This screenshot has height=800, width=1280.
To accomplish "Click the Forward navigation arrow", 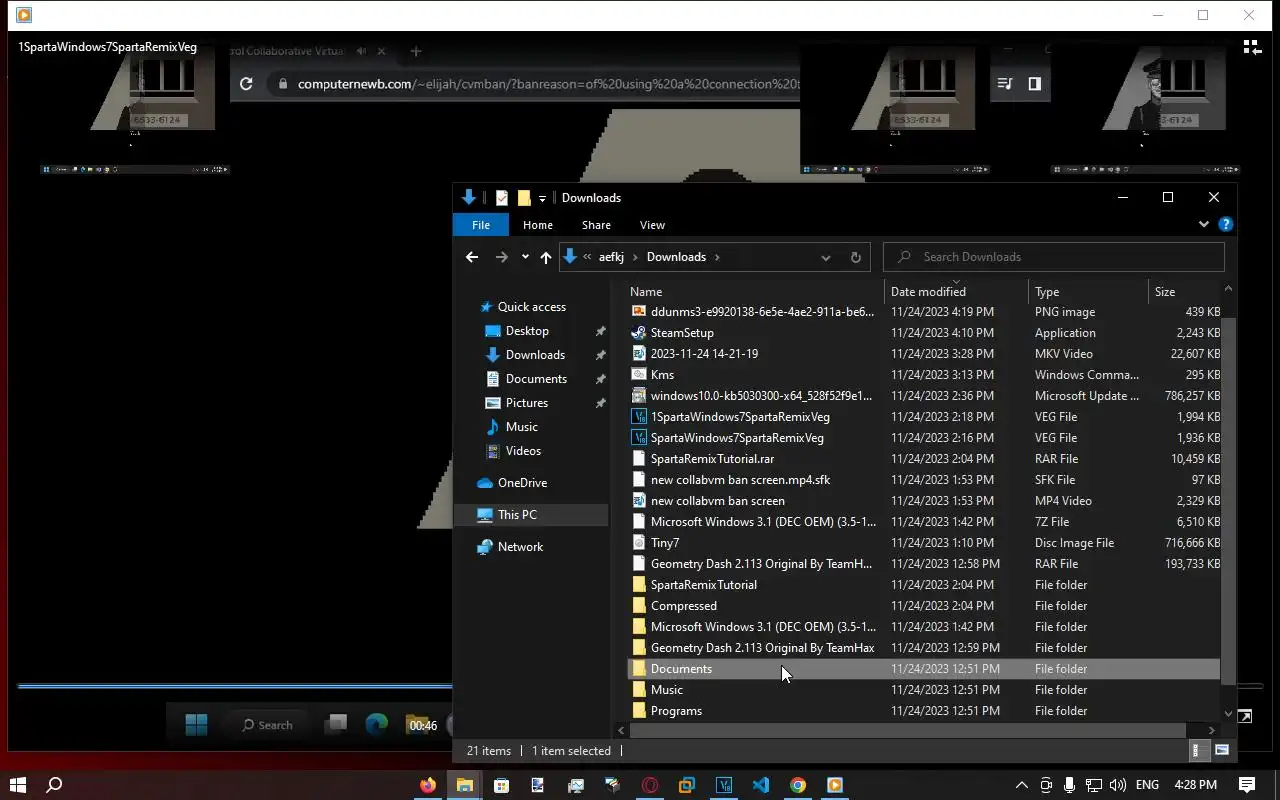I will (x=502, y=257).
